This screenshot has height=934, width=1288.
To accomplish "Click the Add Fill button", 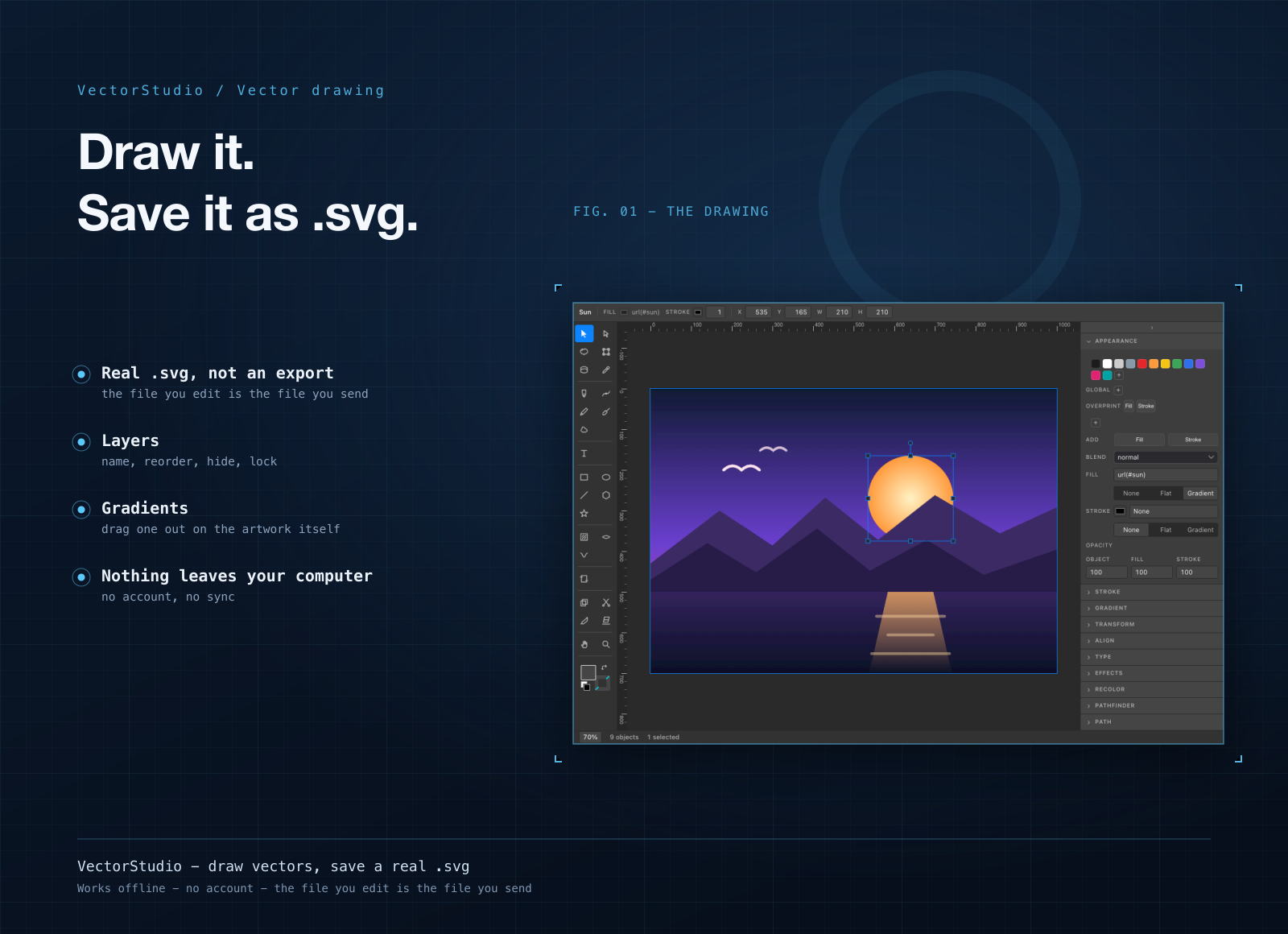I will click(1139, 440).
